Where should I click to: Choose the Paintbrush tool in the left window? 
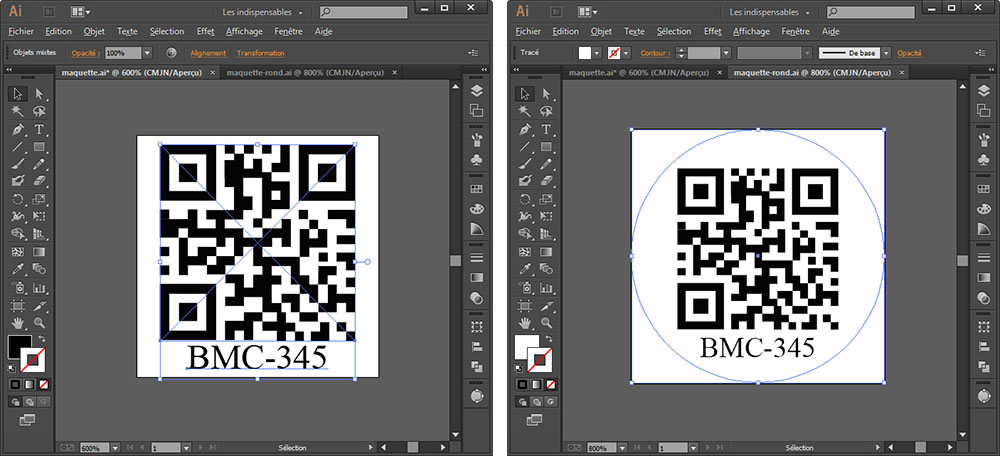[18, 164]
